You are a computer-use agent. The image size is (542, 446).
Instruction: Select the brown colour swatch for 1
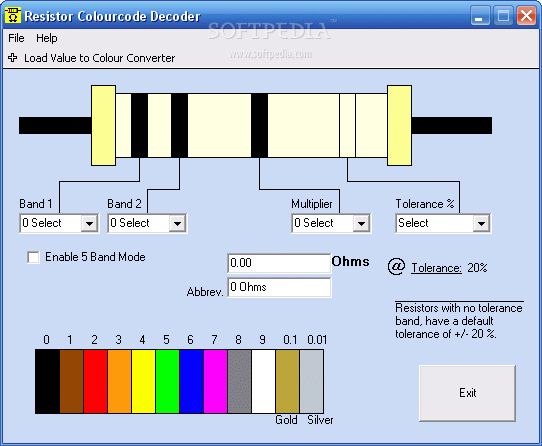tap(72, 381)
